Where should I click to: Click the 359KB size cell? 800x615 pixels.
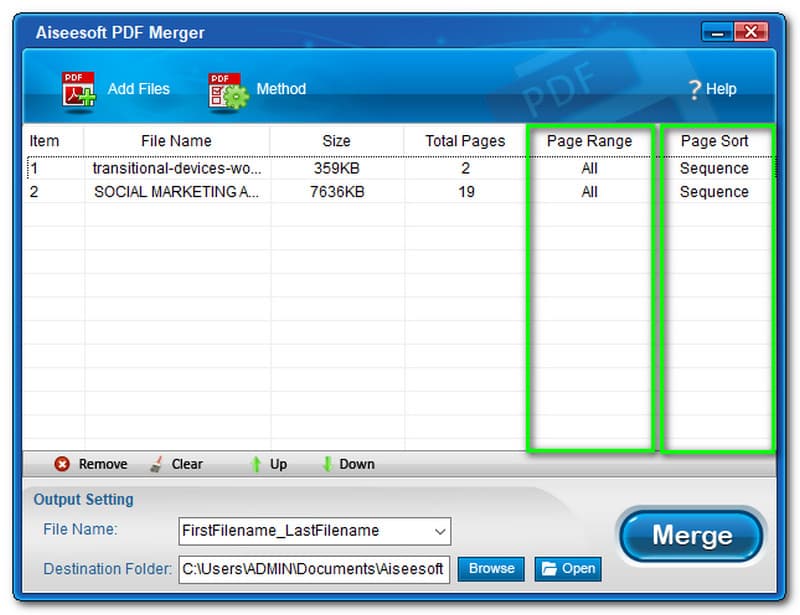point(337,168)
